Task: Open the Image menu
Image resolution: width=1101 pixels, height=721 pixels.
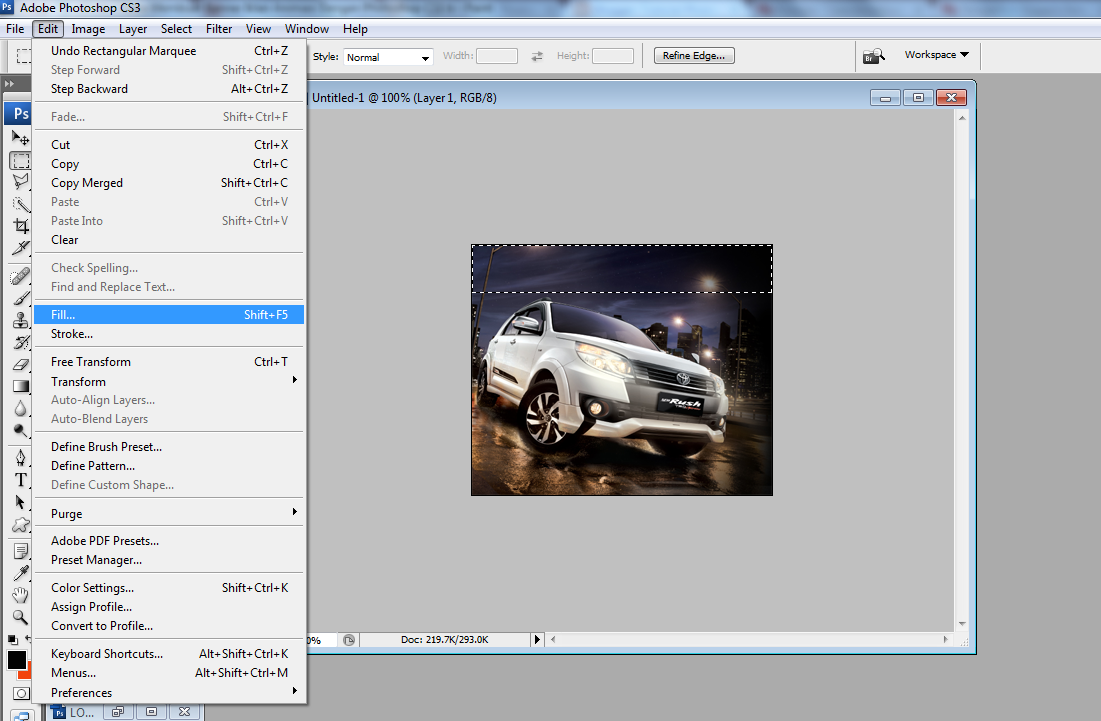Action: pos(88,29)
